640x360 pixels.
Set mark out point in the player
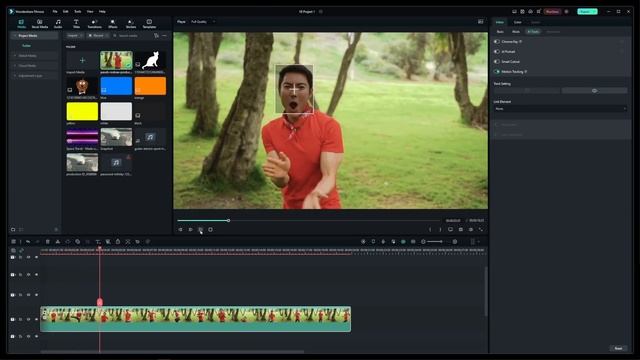[x=440, y=229]
